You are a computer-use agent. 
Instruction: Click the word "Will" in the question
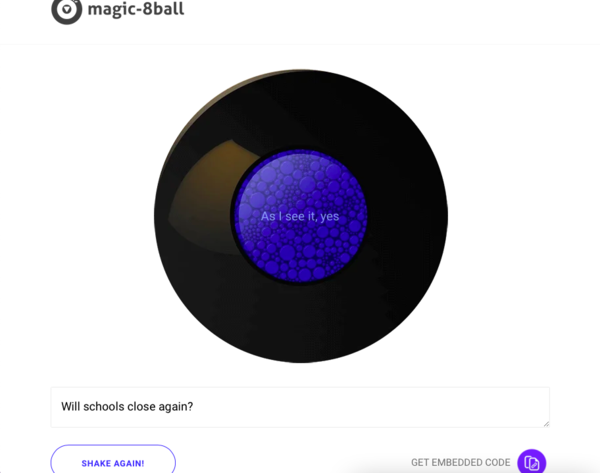(x=71, y=406)
